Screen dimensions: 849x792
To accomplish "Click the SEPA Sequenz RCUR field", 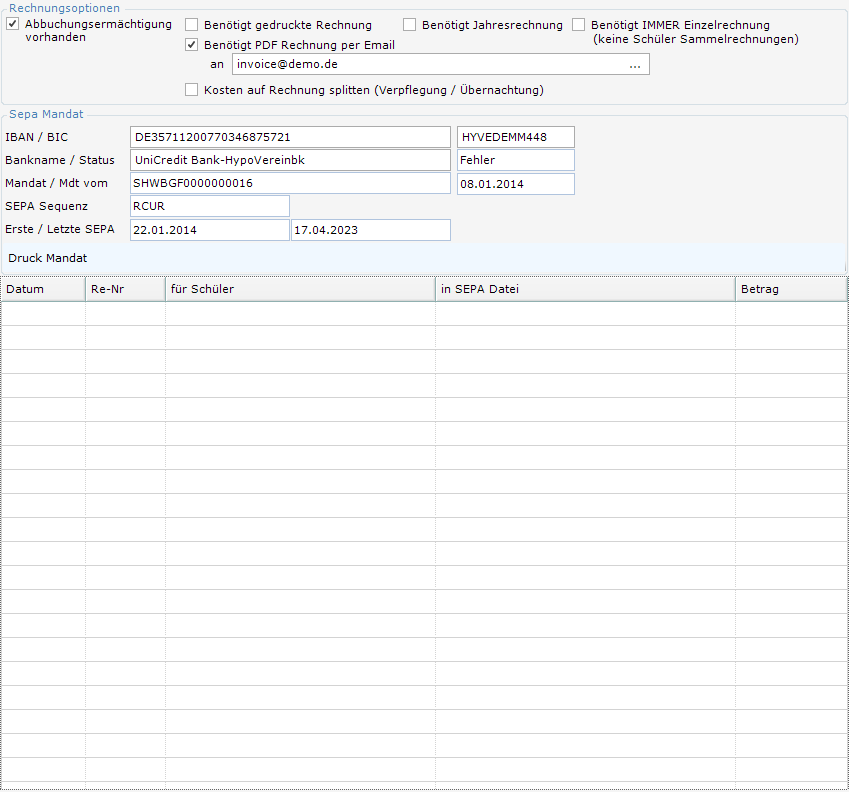I will 210,206.
